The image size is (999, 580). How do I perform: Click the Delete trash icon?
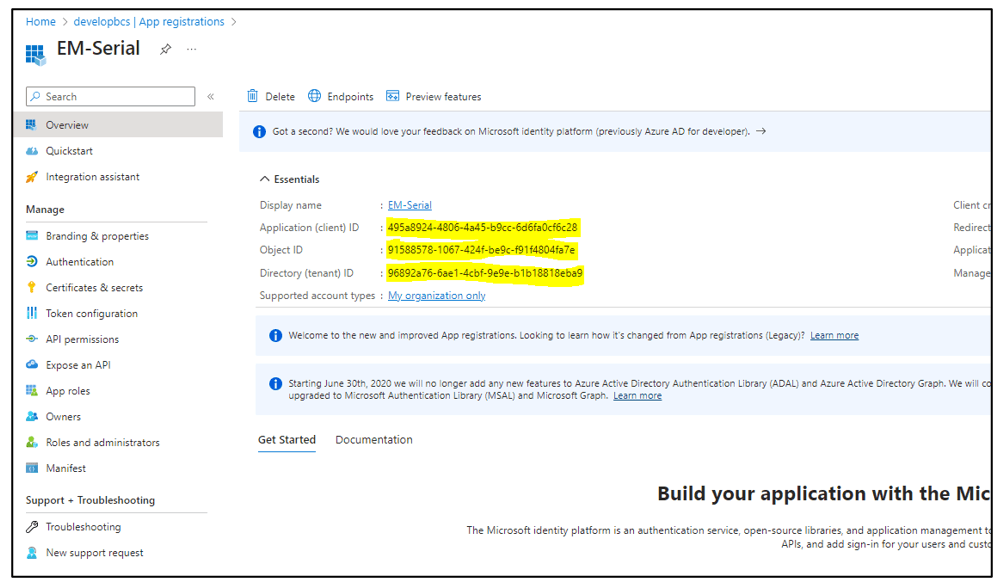(253, 96)
